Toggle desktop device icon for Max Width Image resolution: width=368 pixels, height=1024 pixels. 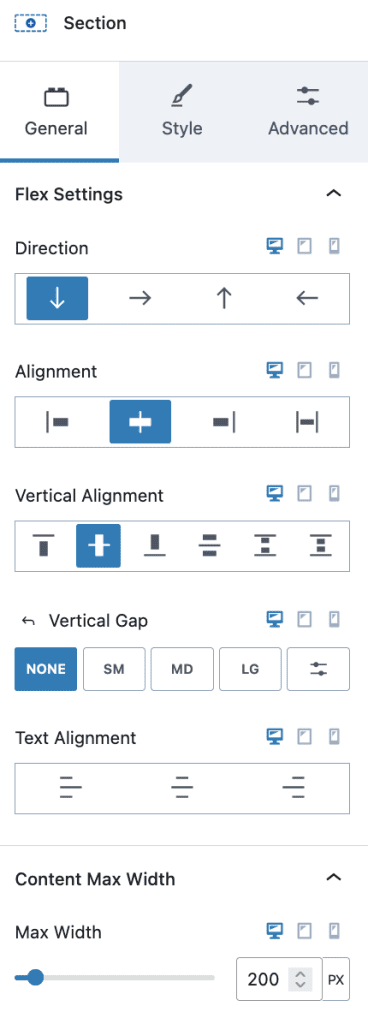(x=275, y=931)
